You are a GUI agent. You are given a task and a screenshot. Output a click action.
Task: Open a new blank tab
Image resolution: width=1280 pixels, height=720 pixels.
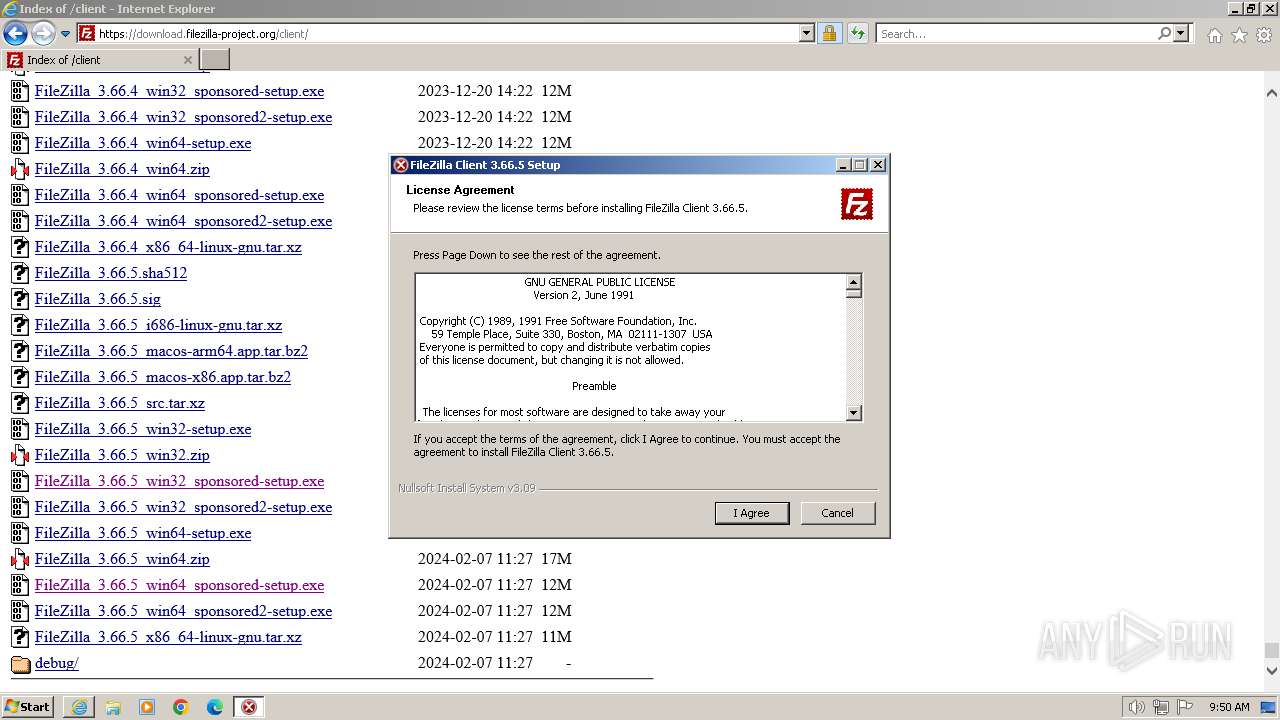(215, 60)
